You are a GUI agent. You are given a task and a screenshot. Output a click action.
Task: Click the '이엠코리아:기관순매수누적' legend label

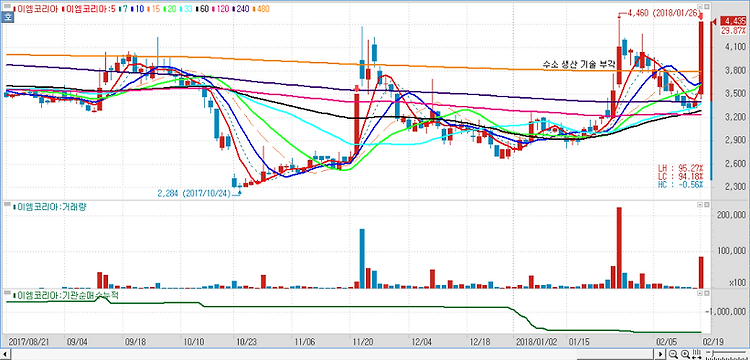coord(66,295)
